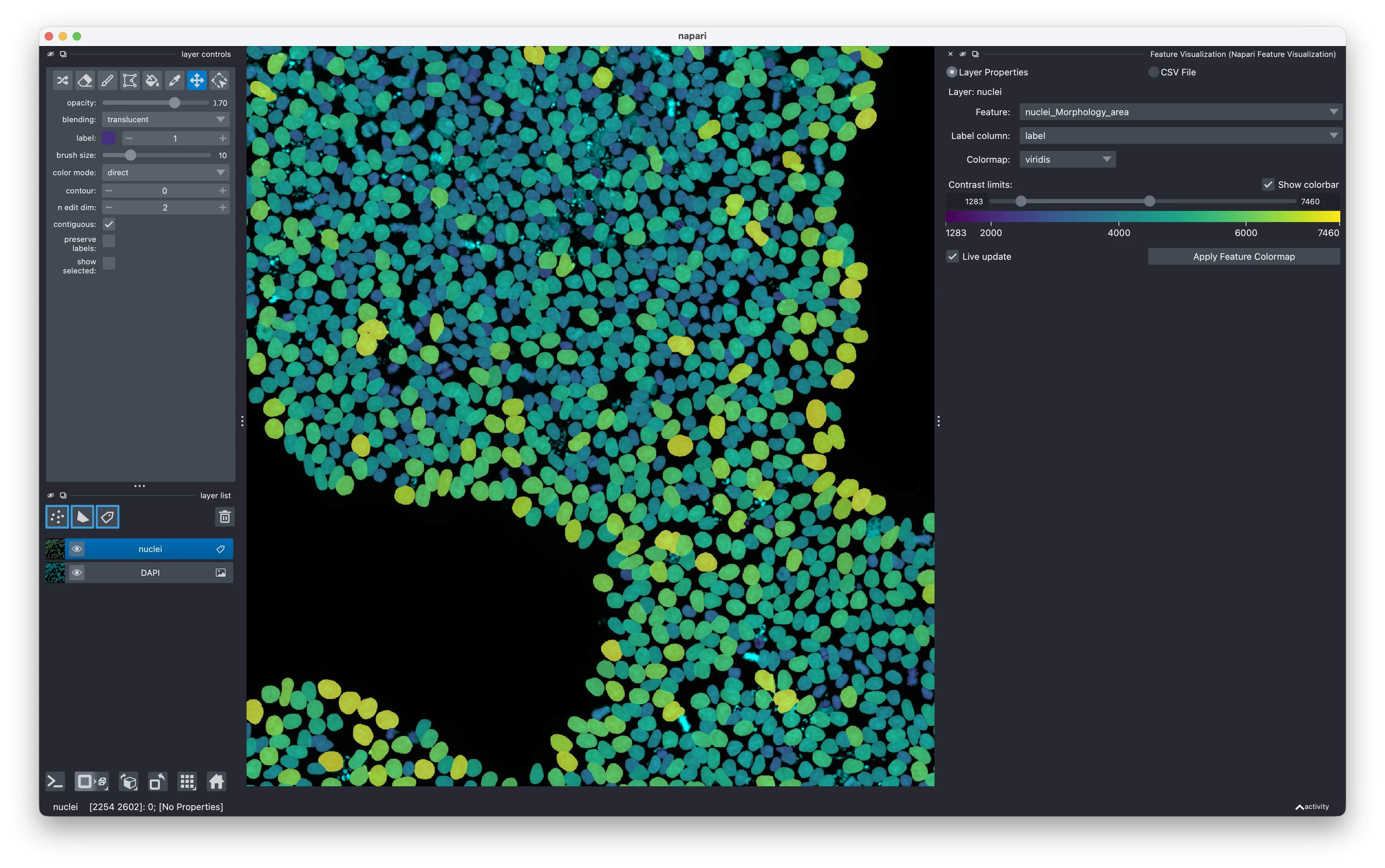Click the label number input field
Screen dimensions: 1385x868
[175, 138]
